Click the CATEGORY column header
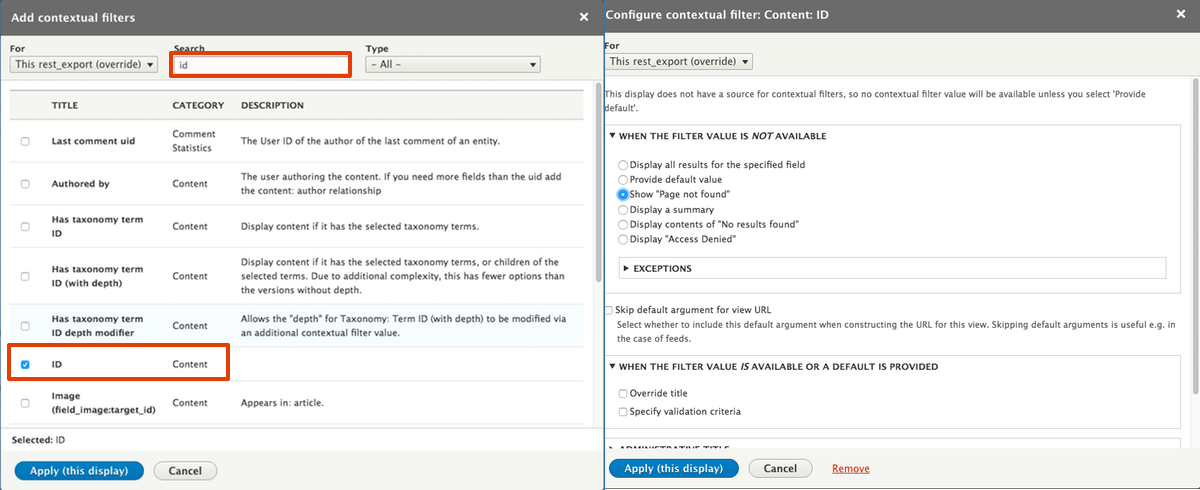 [x=198, y=105]
